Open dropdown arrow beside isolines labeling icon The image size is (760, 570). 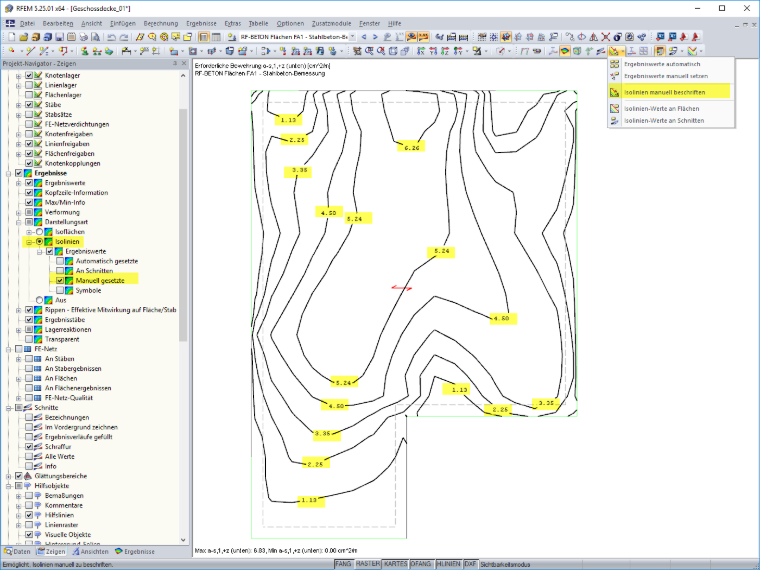pyautogui.click(x=622, y=51)
